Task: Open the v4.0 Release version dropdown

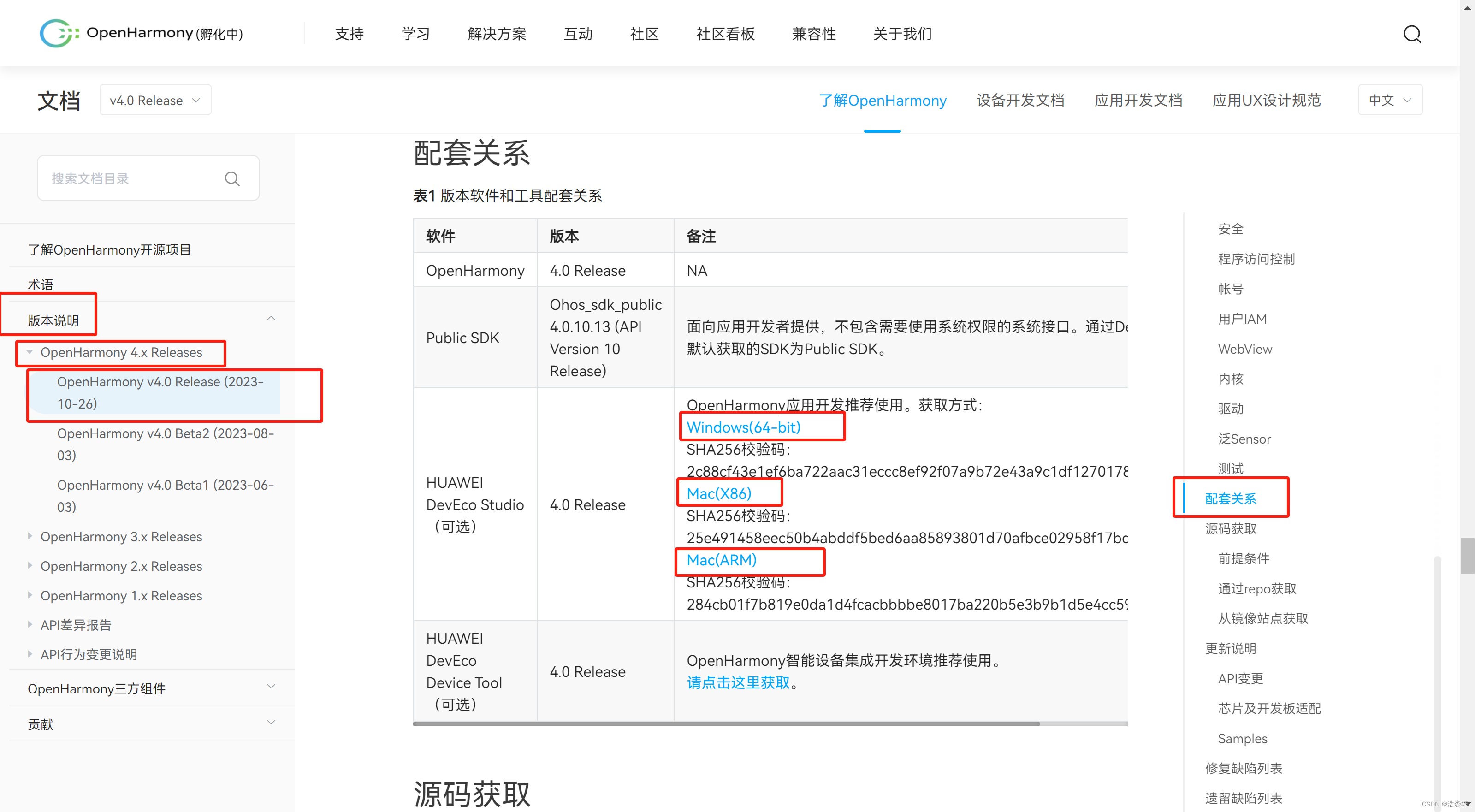Action: (155, 100)
